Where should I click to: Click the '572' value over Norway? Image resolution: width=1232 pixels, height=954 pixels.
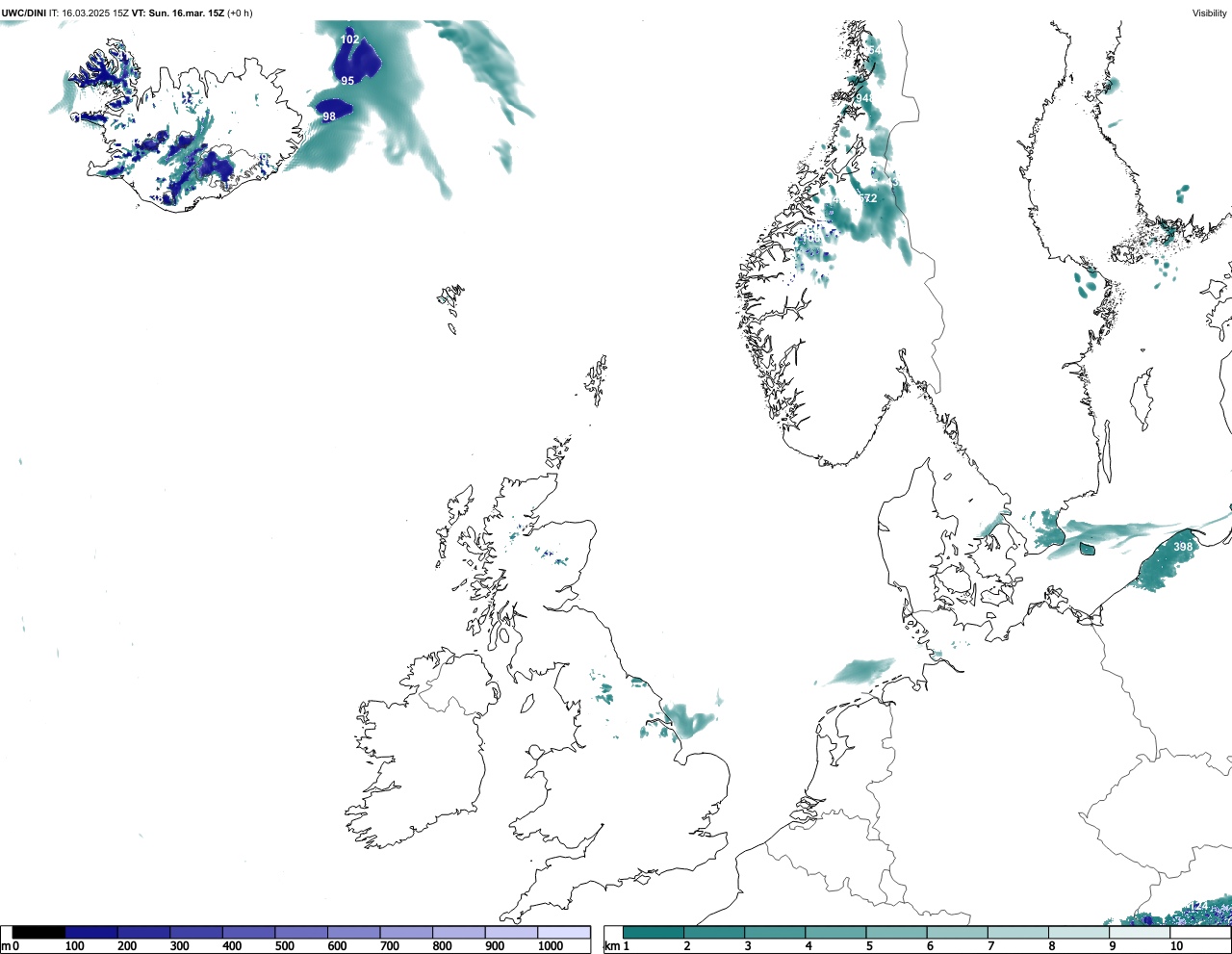tap(867, 198)
